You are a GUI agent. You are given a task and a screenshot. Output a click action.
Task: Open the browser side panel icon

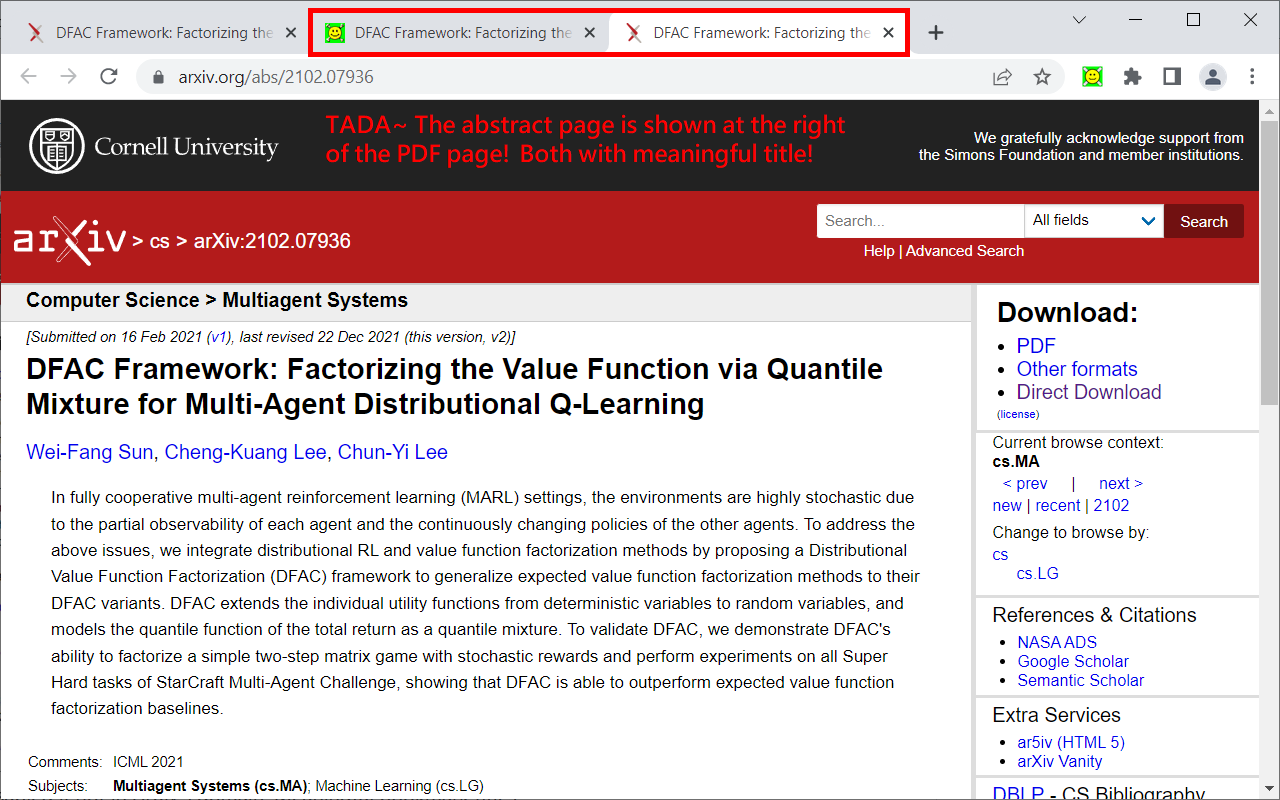coord(1171,76)
